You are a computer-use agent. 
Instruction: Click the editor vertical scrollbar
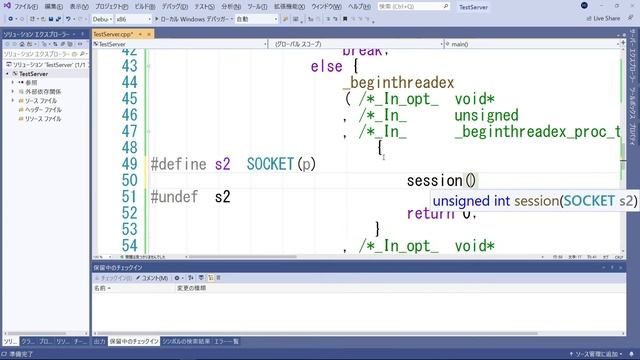click(x=623, y=151)
